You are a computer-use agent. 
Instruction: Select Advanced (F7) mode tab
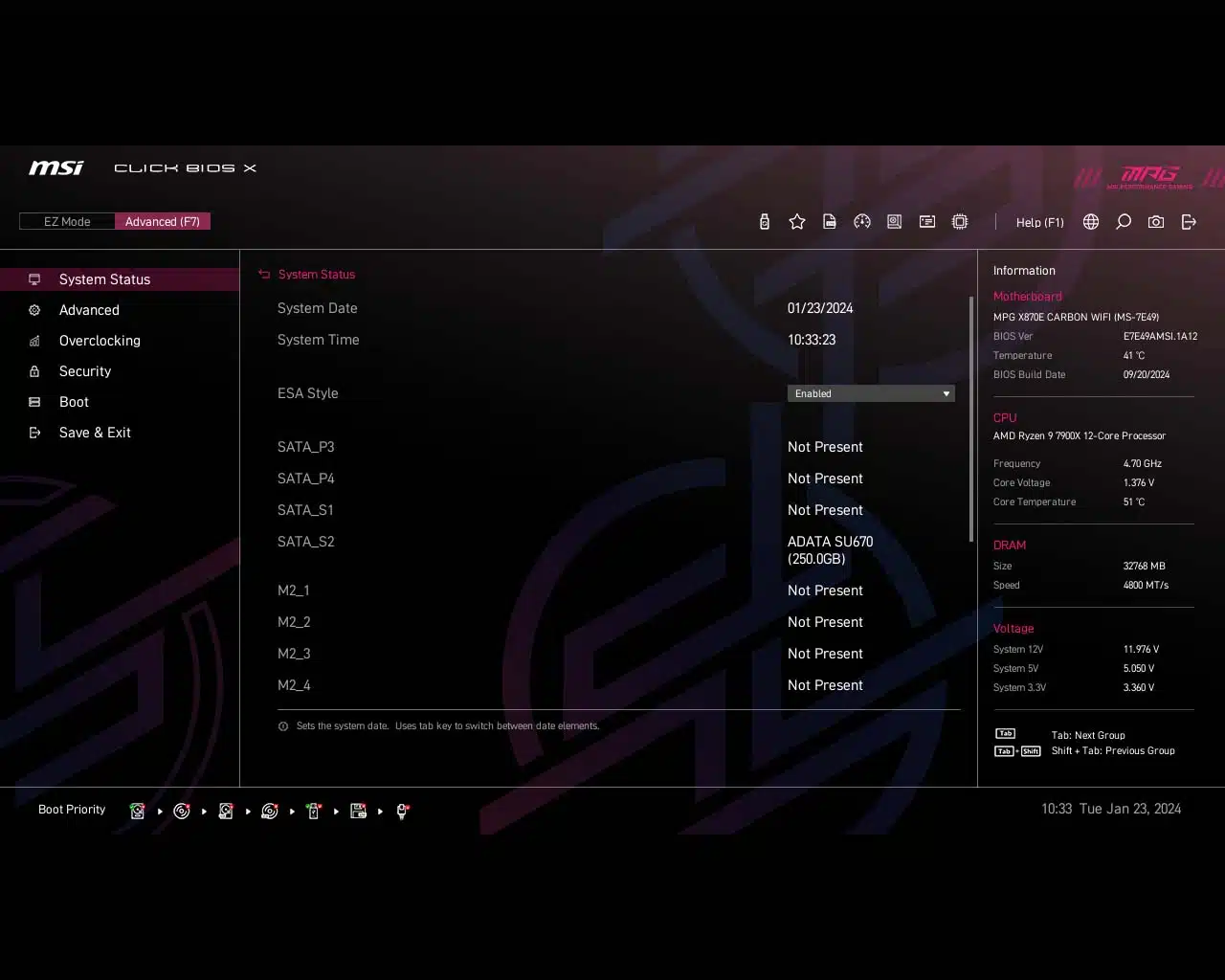point(163,221)
